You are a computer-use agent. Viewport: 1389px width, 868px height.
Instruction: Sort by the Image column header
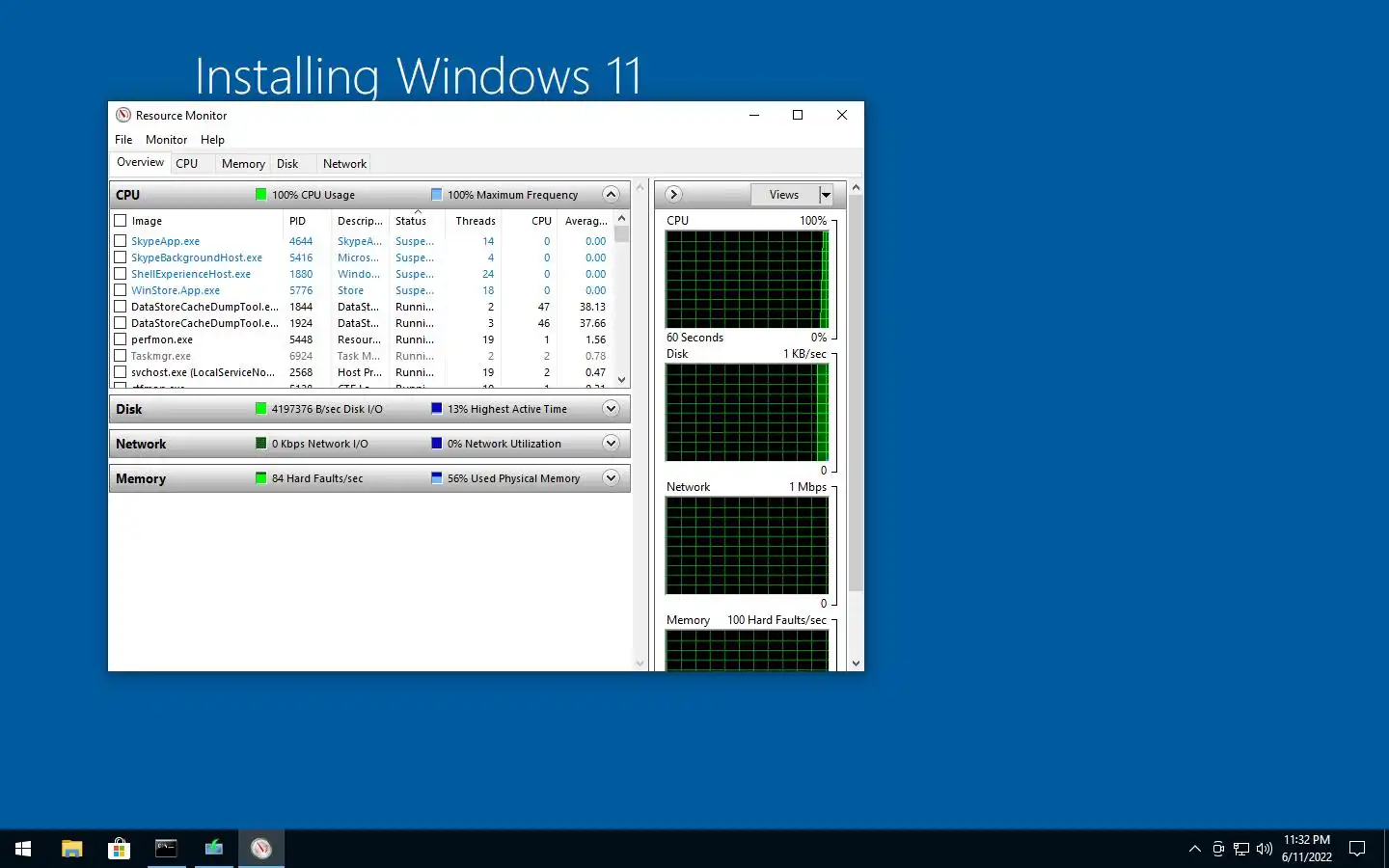click(197, 221)
